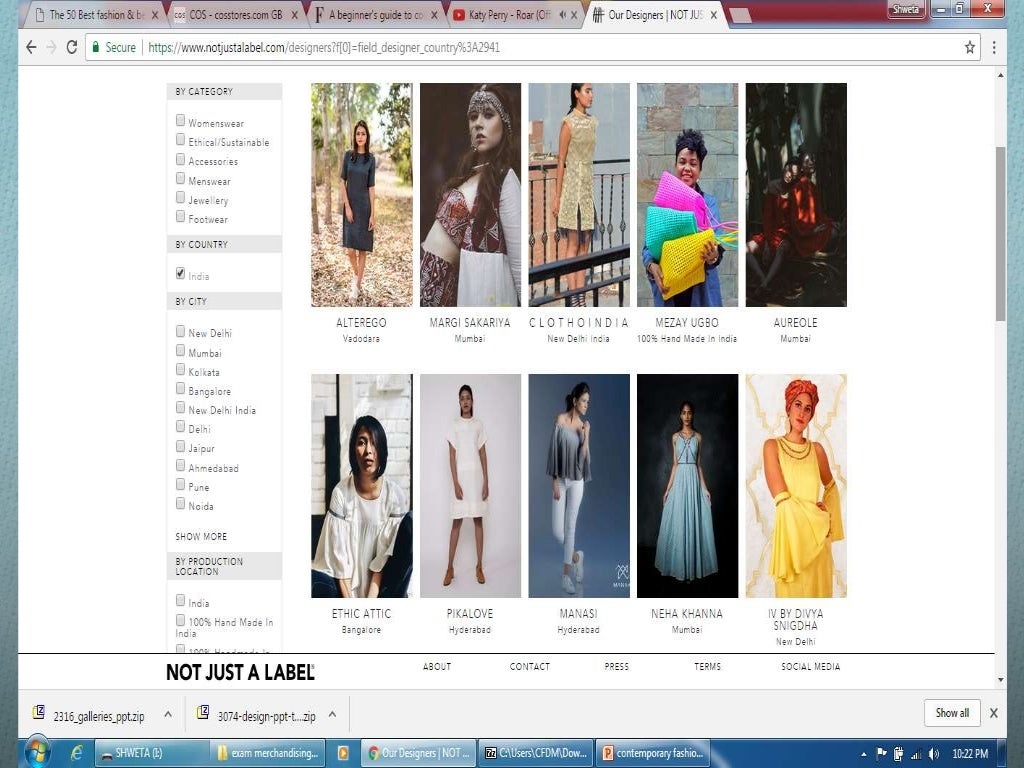Switch to the COS cosstores.com tab
1024x768 pixels.
pos(236,14)
